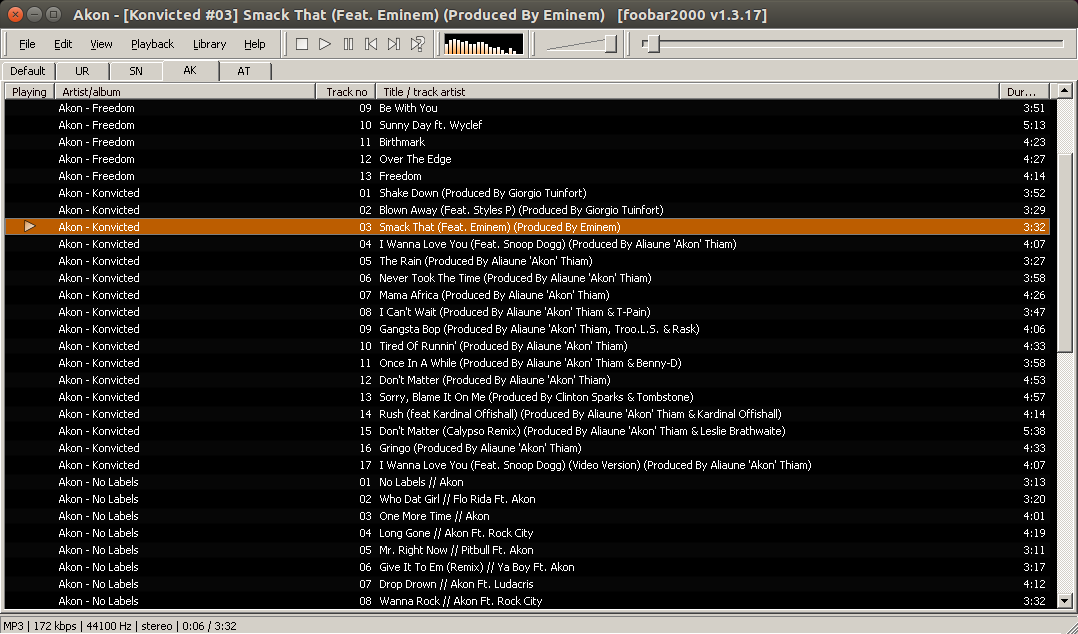
Task: Select the AK playlist tab
Action: [190, 70]
